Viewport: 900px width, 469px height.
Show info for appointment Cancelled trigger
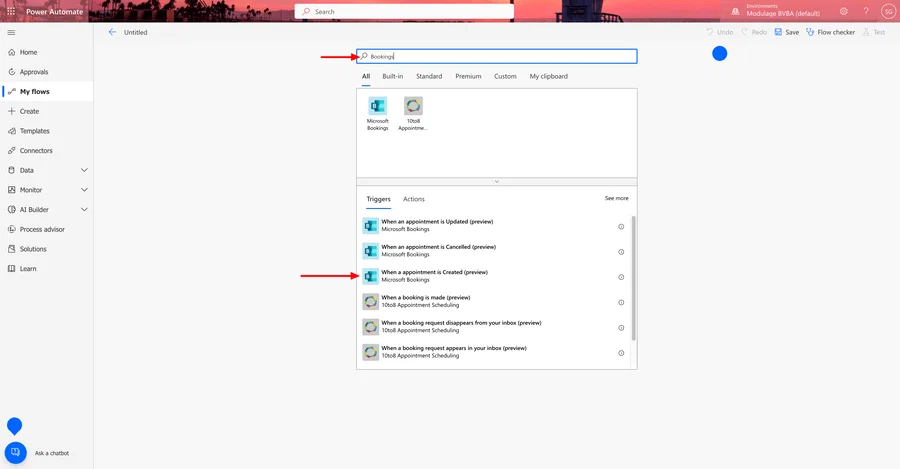coord(621,252)
